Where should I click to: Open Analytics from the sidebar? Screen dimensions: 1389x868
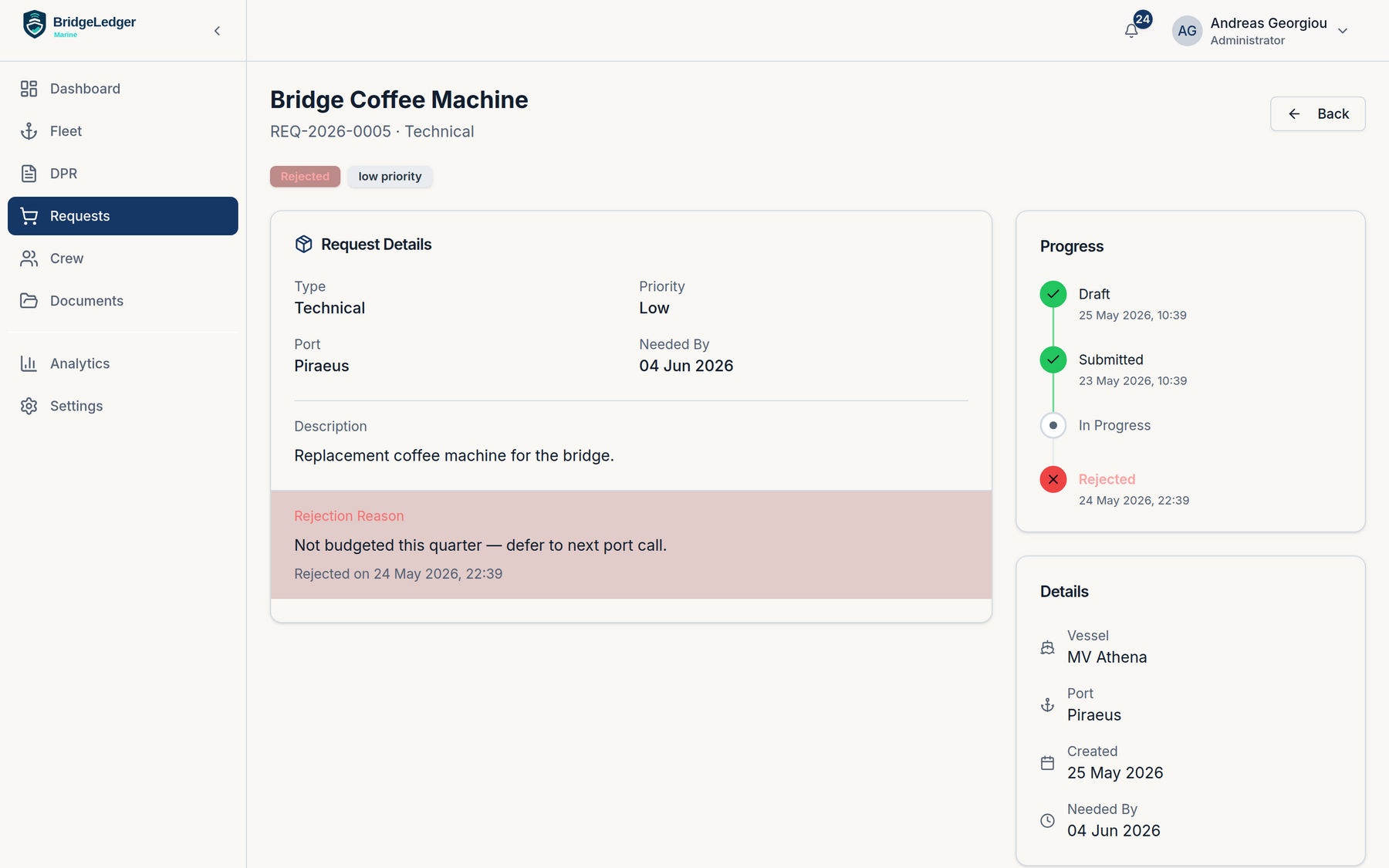pos(123,363)
